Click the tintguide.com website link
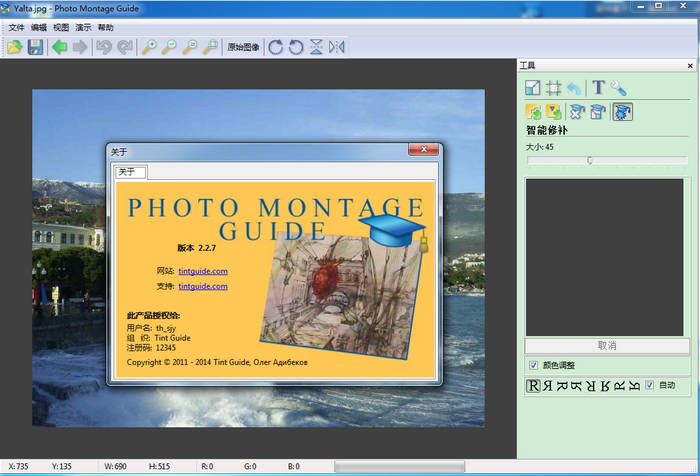This screenshot has height=476, width=700. (203, 271)
